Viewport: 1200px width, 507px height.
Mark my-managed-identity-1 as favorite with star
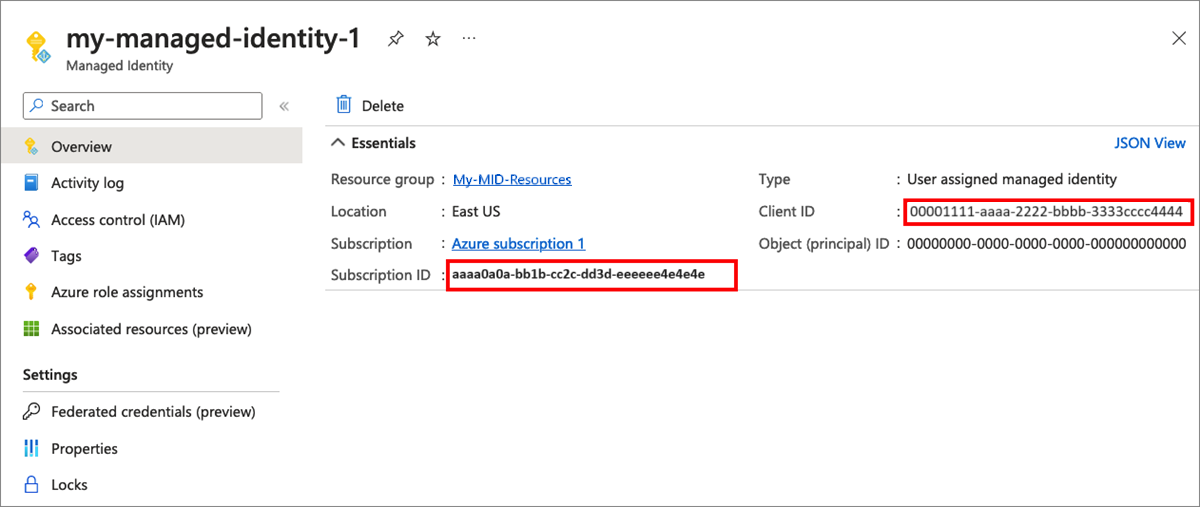click(x=433, y=39)
